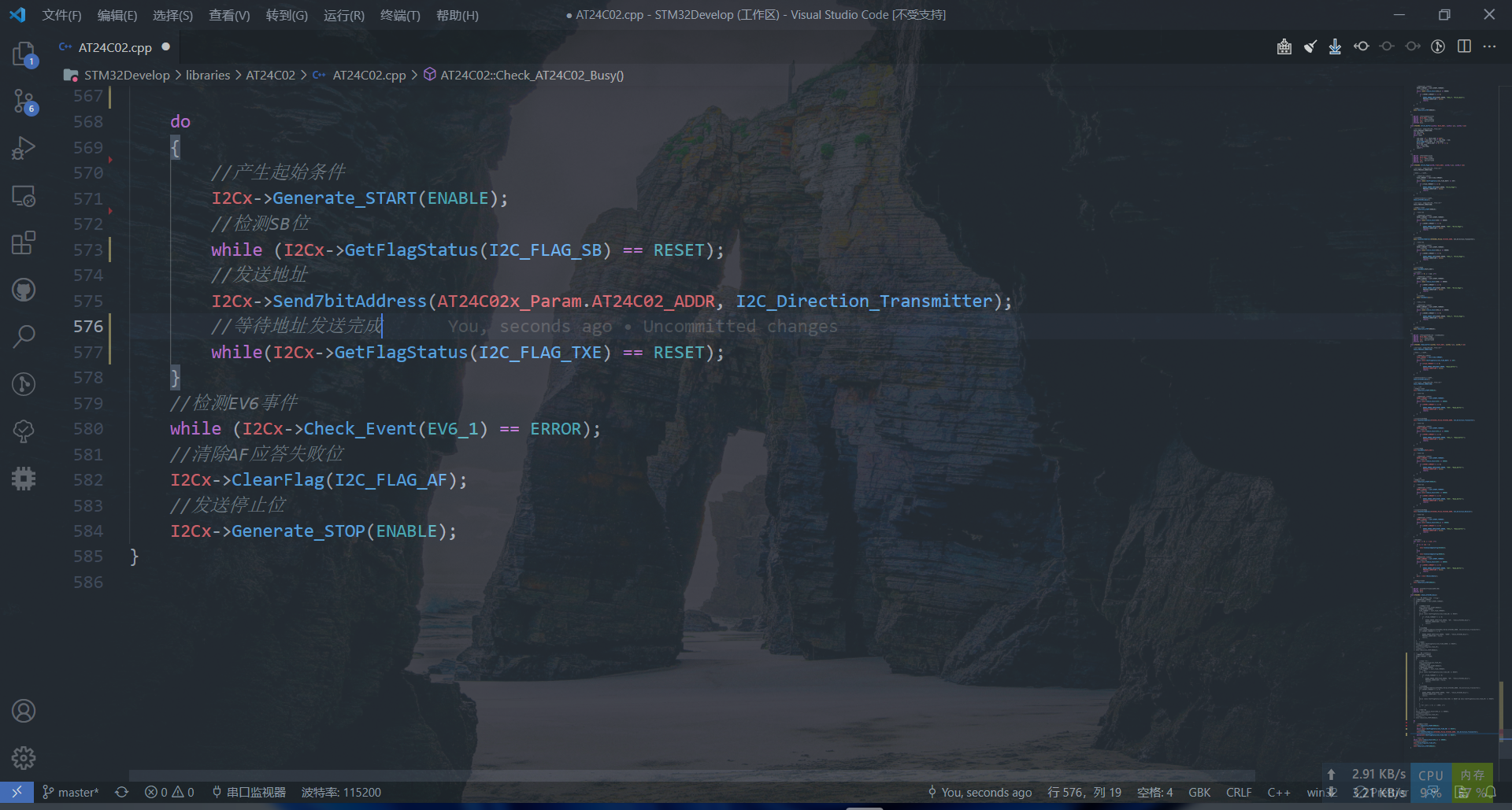
Task: Open the GitHub view in the activity bar
Action: (24, 290)
